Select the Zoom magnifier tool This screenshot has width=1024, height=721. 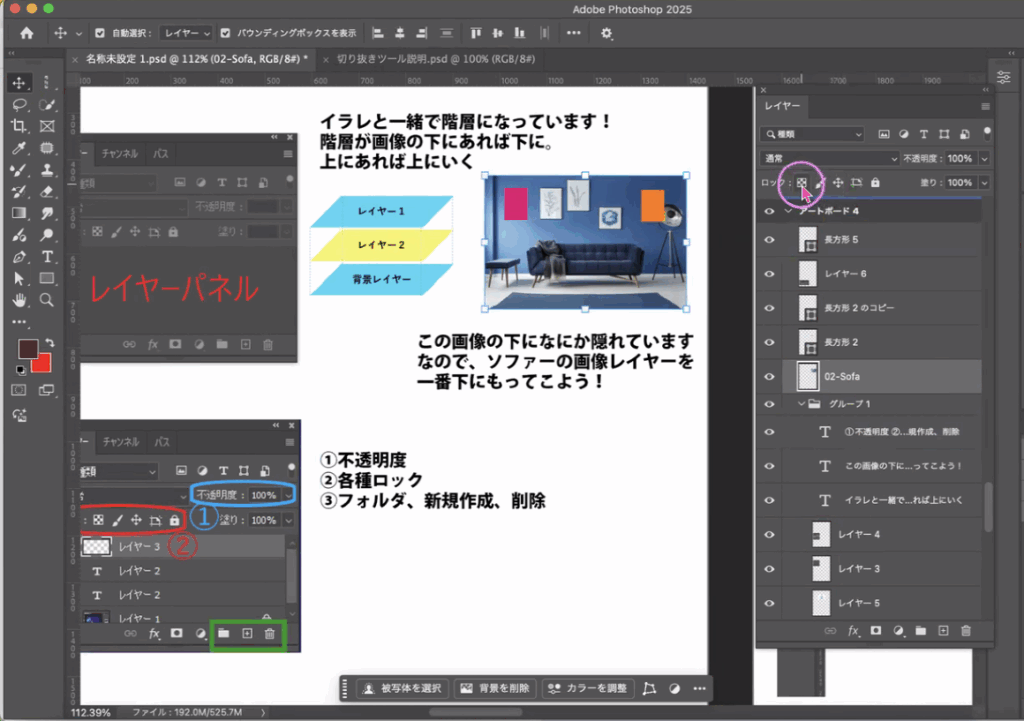tap(47, 300)
